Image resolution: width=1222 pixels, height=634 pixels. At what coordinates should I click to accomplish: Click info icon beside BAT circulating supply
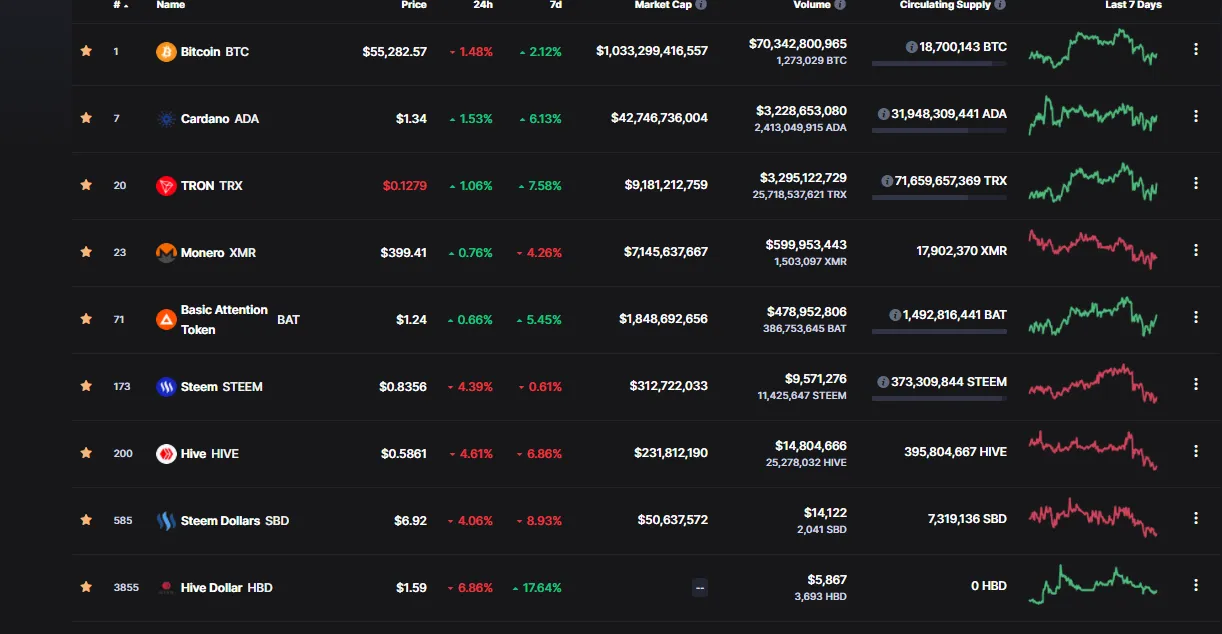tap(895, 315)
